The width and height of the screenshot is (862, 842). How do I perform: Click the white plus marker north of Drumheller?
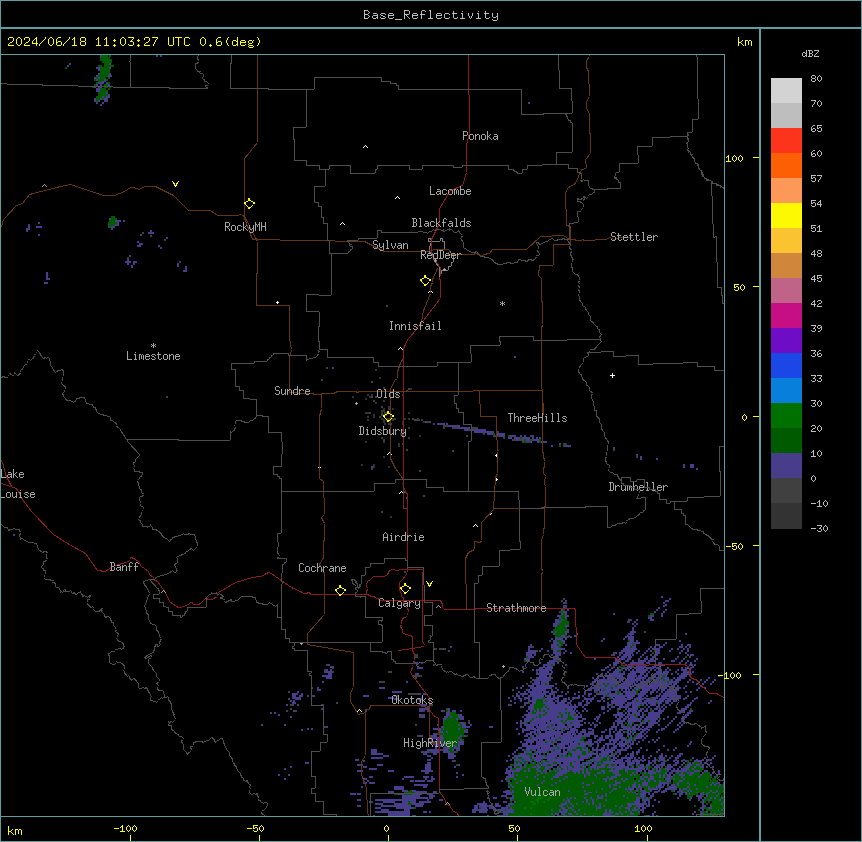point(612,375)
